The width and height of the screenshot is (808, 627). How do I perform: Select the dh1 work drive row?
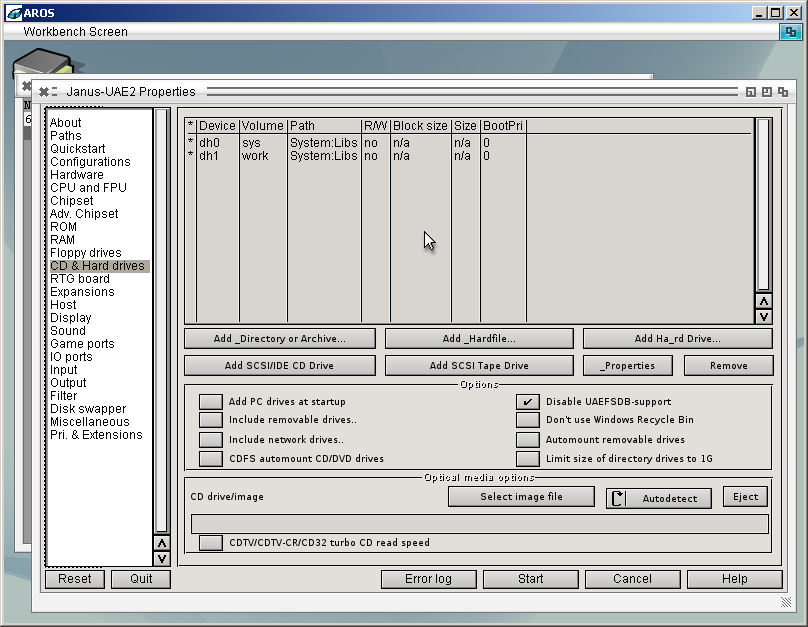point(469,156)
